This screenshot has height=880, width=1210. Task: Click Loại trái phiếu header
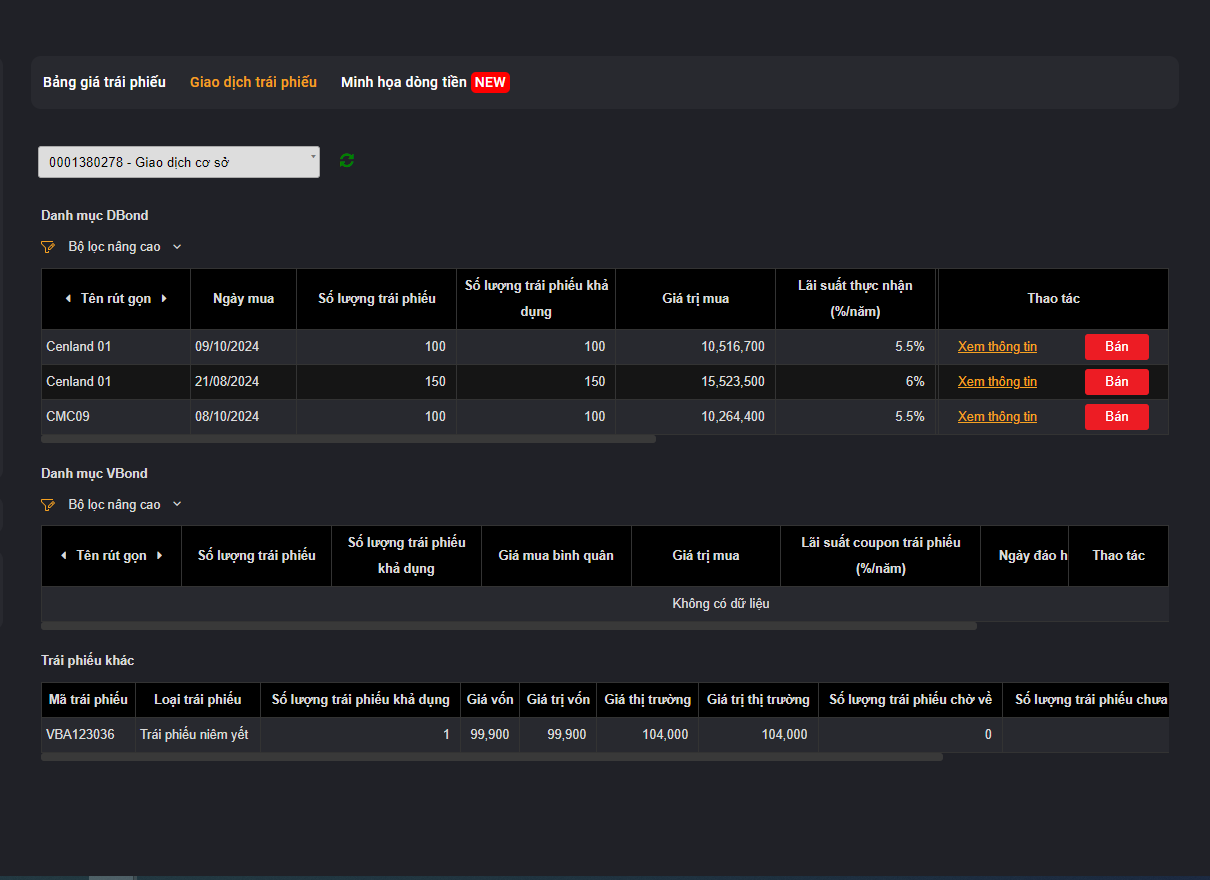(x=198, y=700)
